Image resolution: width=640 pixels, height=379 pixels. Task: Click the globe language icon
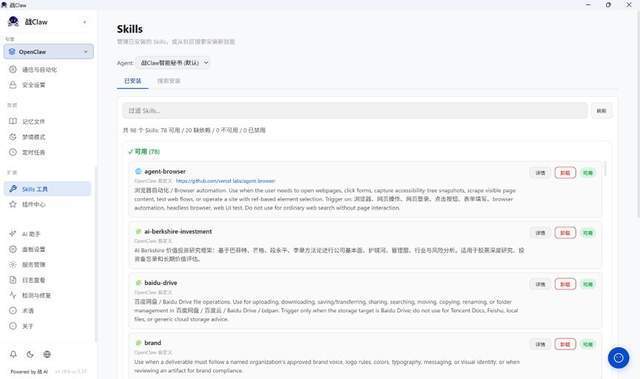pyautogui.click(x=47, y=354)
